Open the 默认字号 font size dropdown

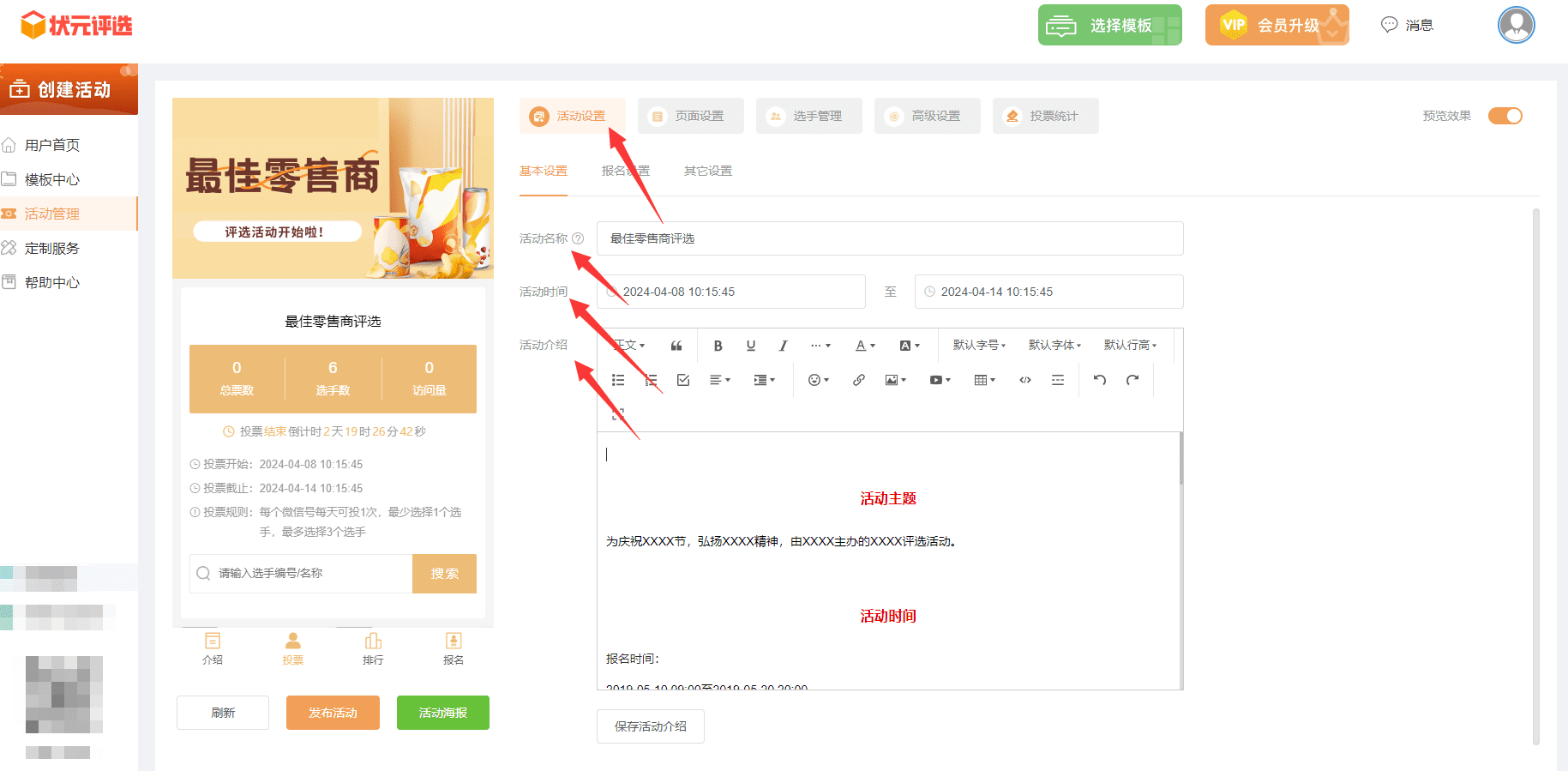979,346
